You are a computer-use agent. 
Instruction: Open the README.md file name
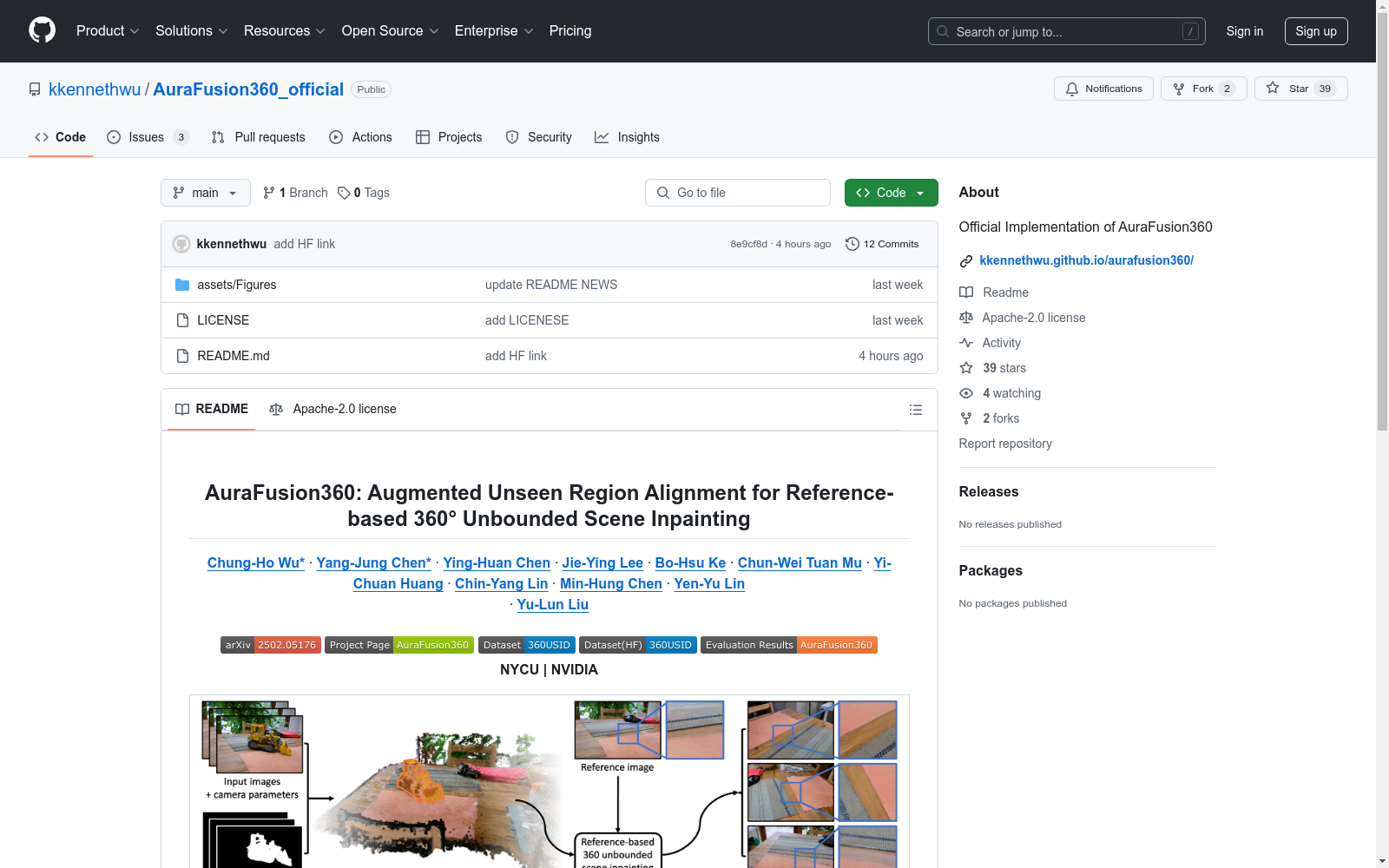(234, 356)
